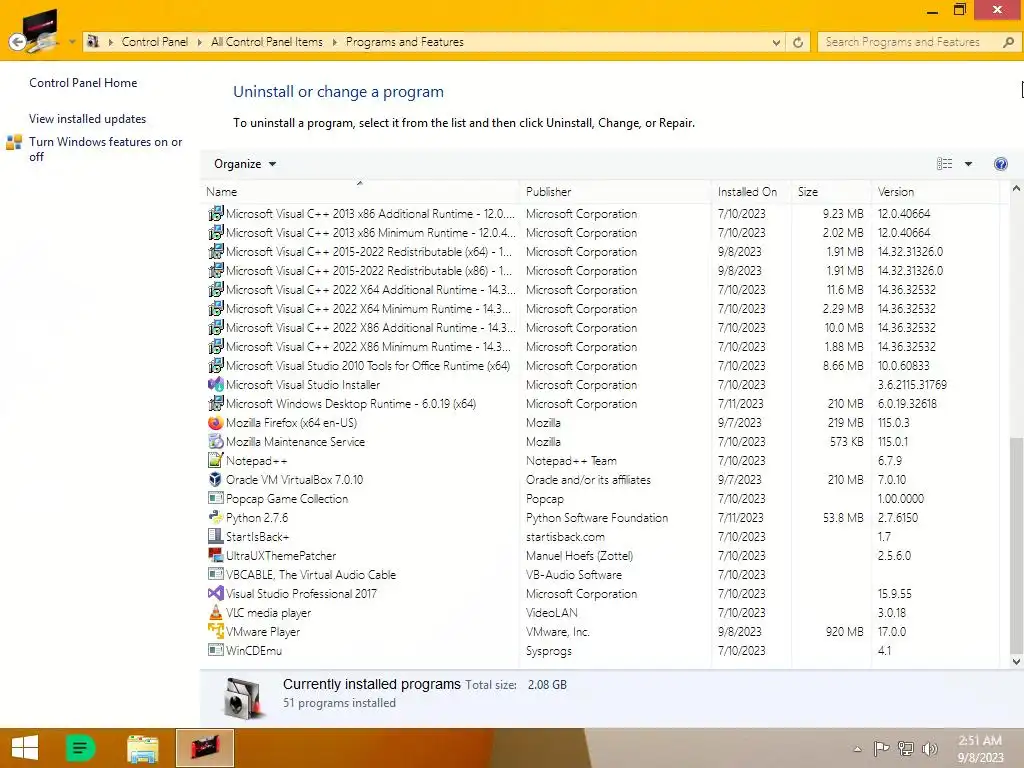Click the UltraUXThemePatcher icon
1024x768 pixels.
tap(216, 555)
